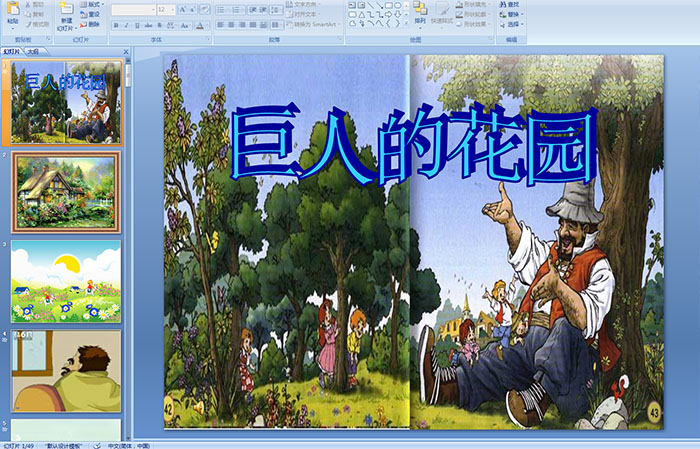This screenshot has height=449, width=700.
Task: Open the Shape Outline (形状轮廓) menu
Action: coord(474,14)
